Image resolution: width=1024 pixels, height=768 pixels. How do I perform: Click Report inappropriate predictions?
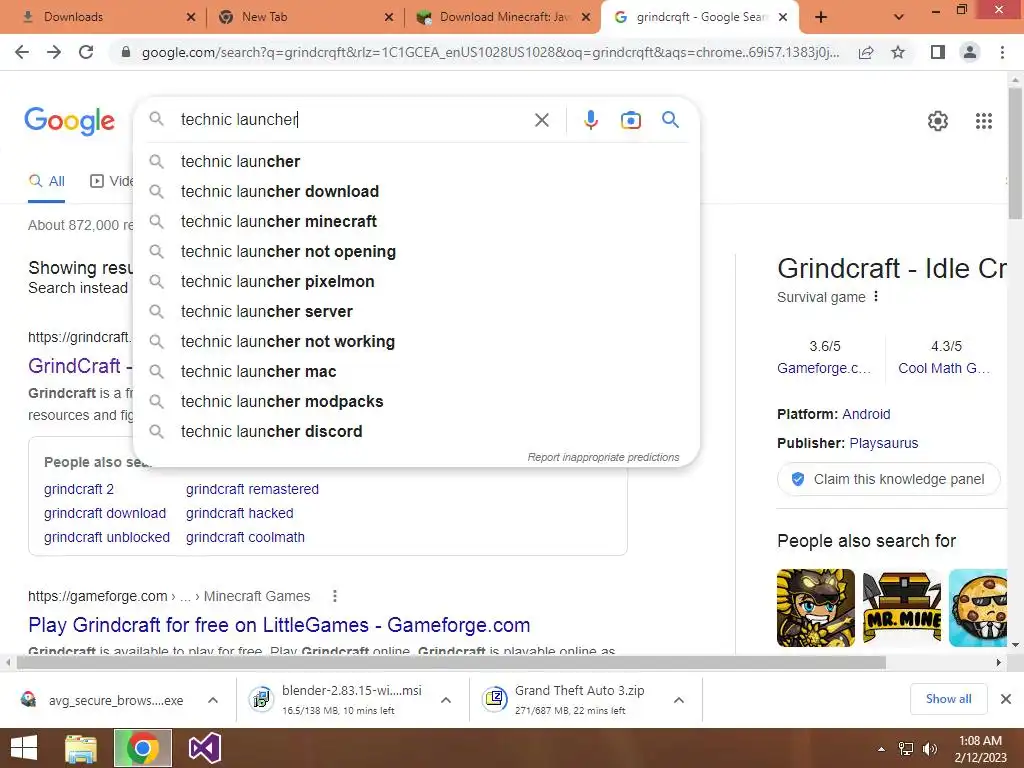coord(603,457)
